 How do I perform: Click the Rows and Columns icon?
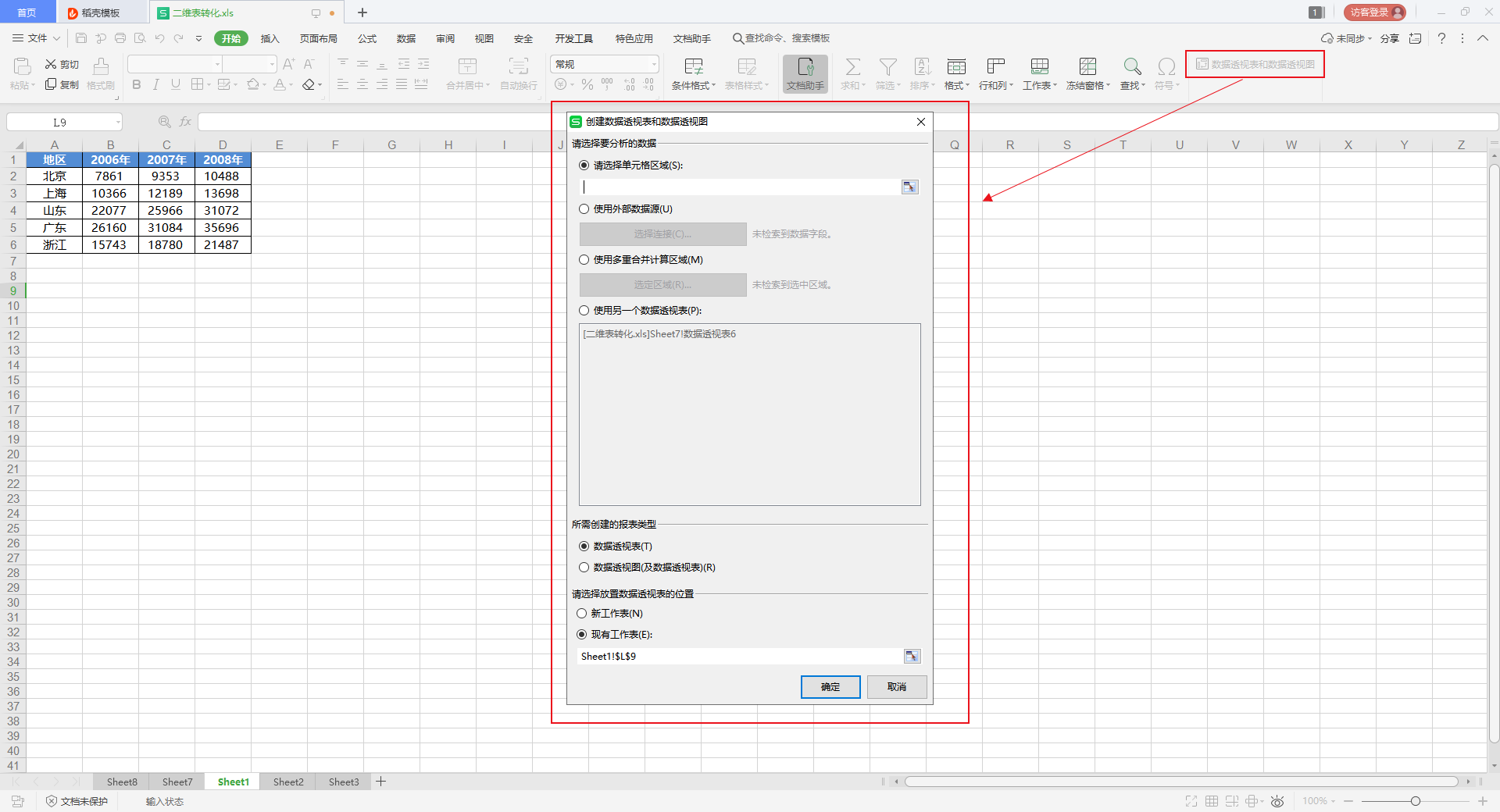pyautogui.click(x=995, y=66)
